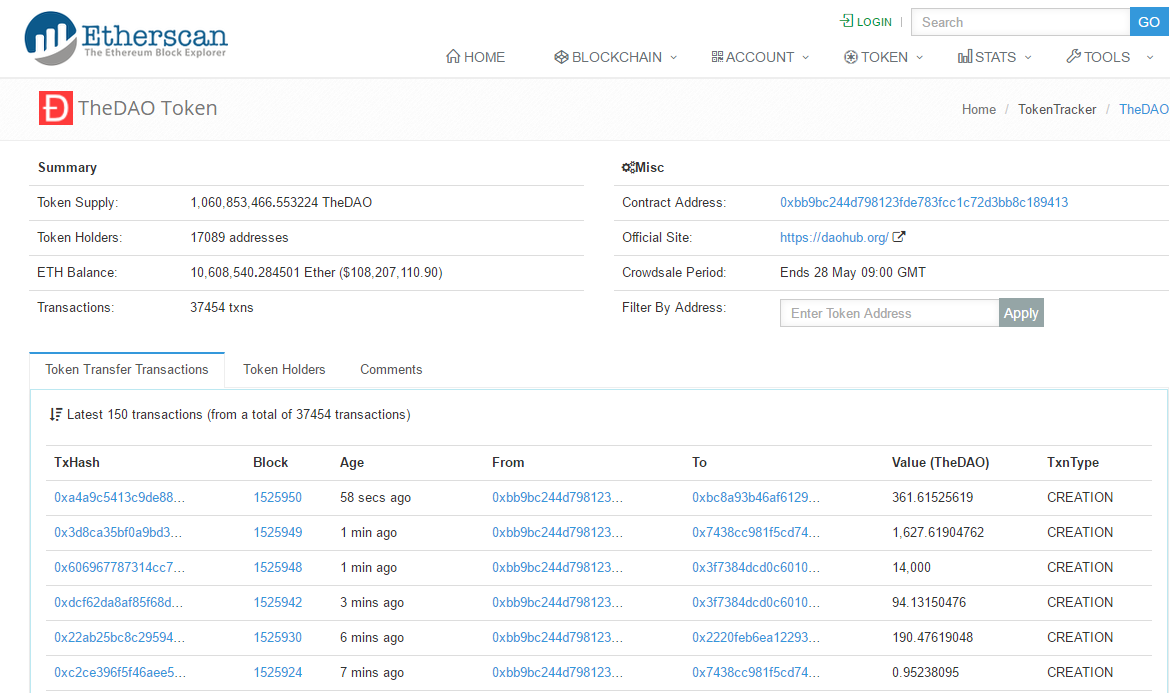This screenshot has width=1170, height=693.
Task: Click the ETH Balance value 10,608,540.284501 Ether
Action: coord(316,273)
